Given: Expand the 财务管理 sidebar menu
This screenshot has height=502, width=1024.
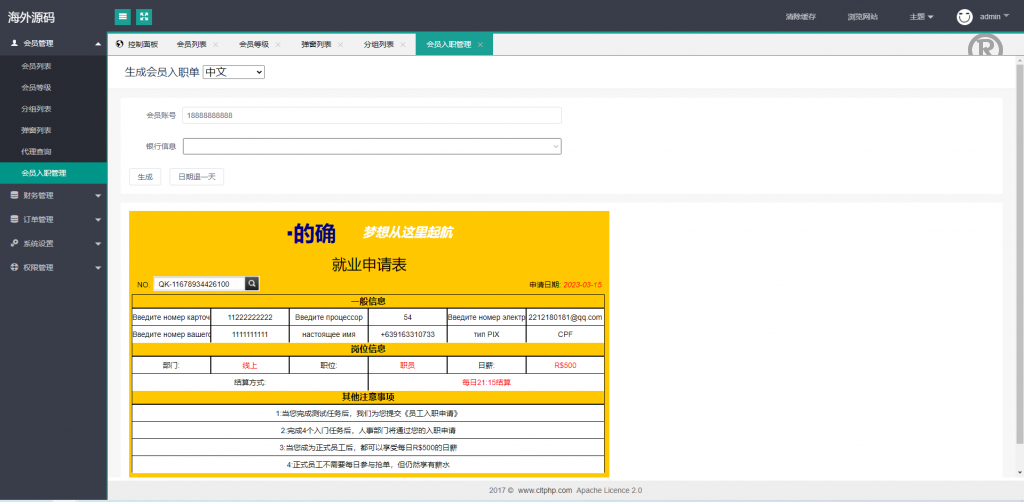Looking at the screenshot, I should 53,195.
